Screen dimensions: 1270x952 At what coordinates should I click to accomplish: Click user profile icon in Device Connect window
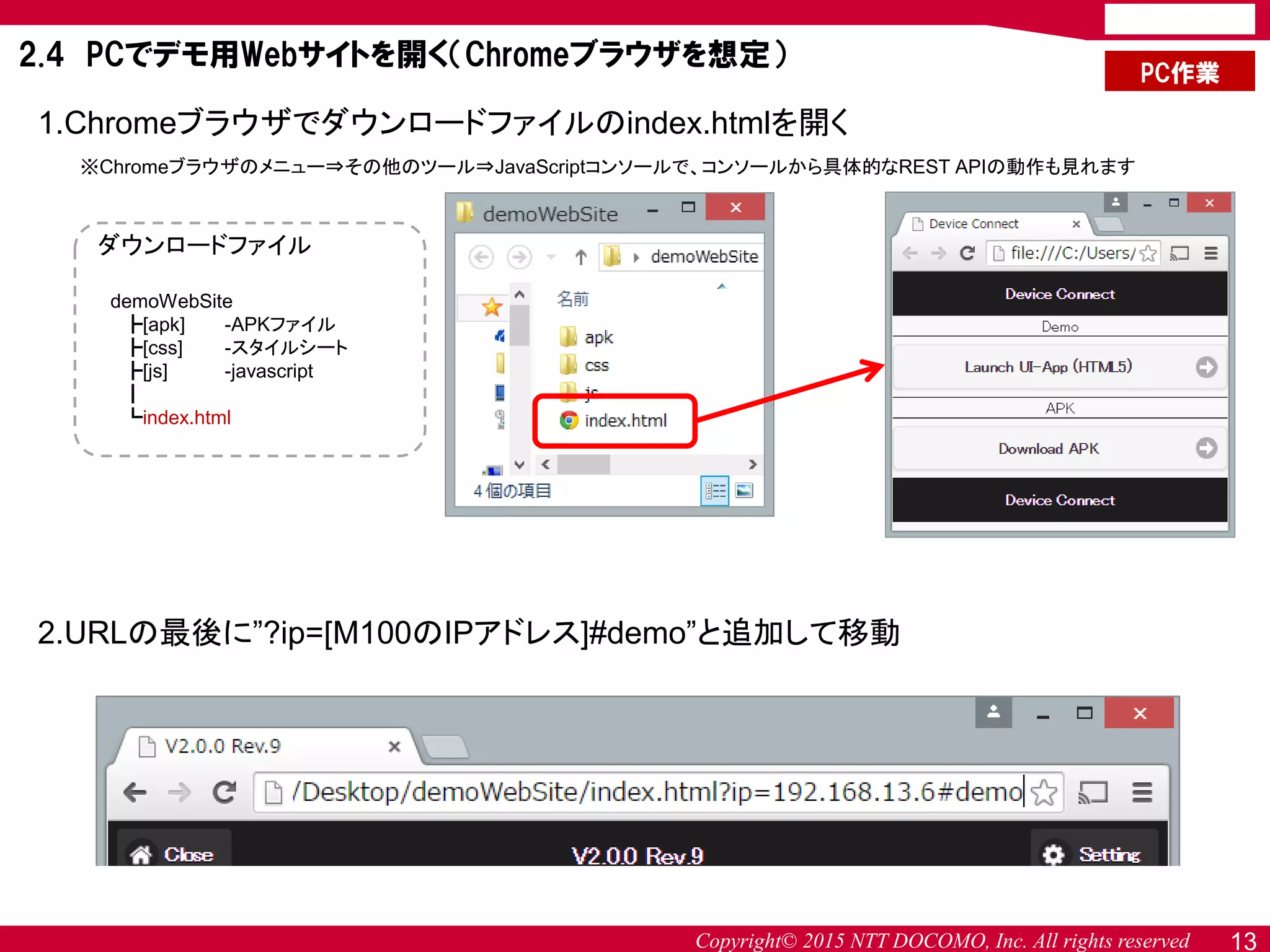(1116, 203)
